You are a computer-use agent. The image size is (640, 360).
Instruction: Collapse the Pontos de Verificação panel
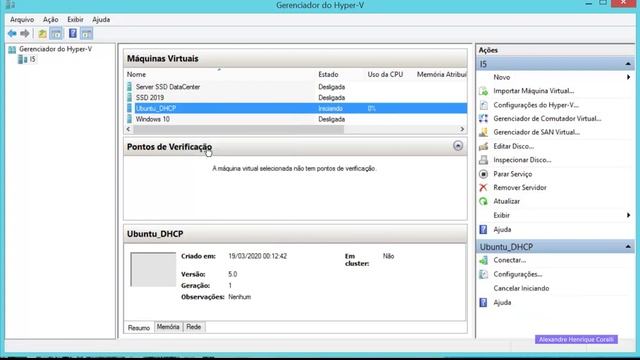pyautogui.click(x=458, y=146)
